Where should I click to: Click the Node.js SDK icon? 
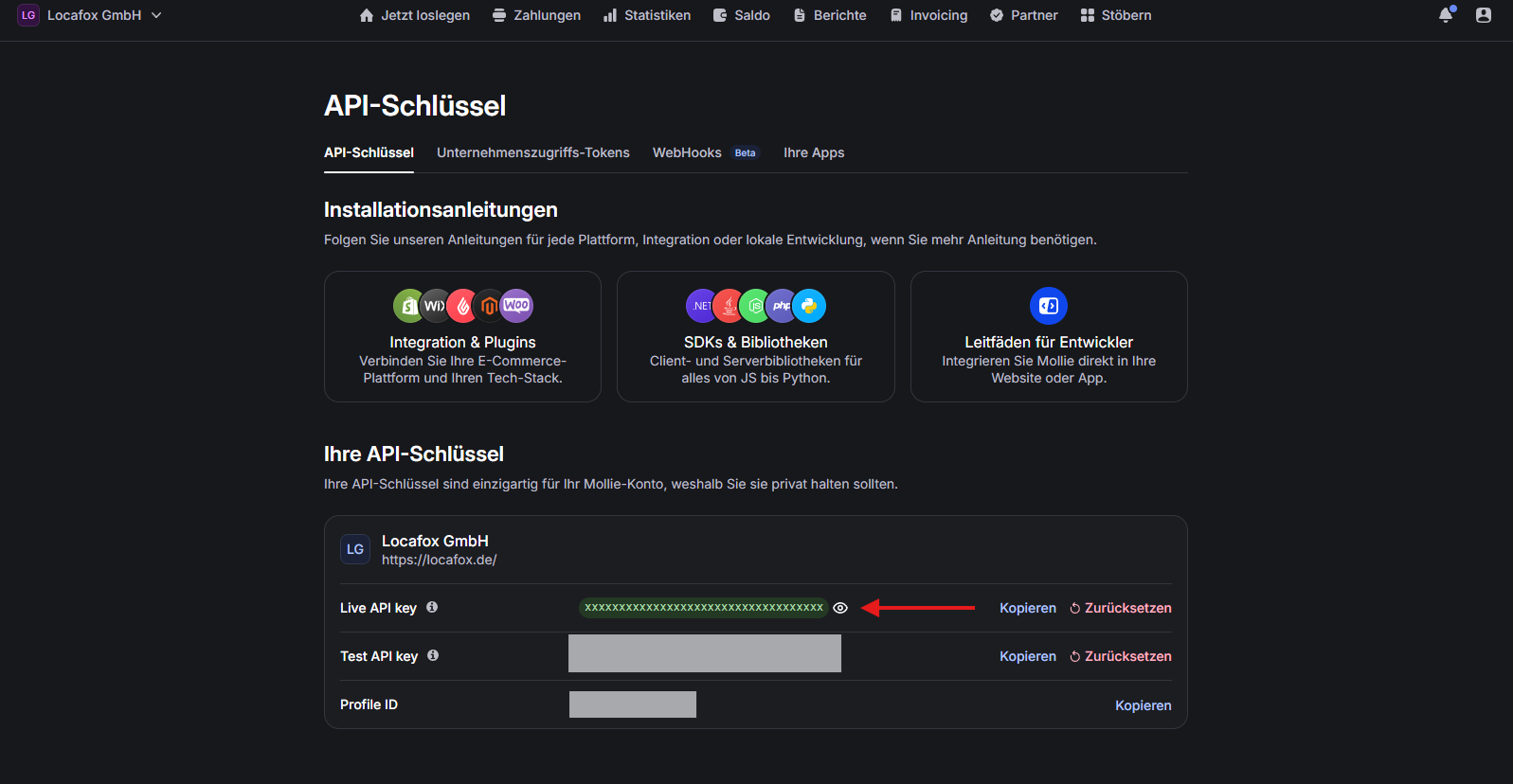[755, 306]
